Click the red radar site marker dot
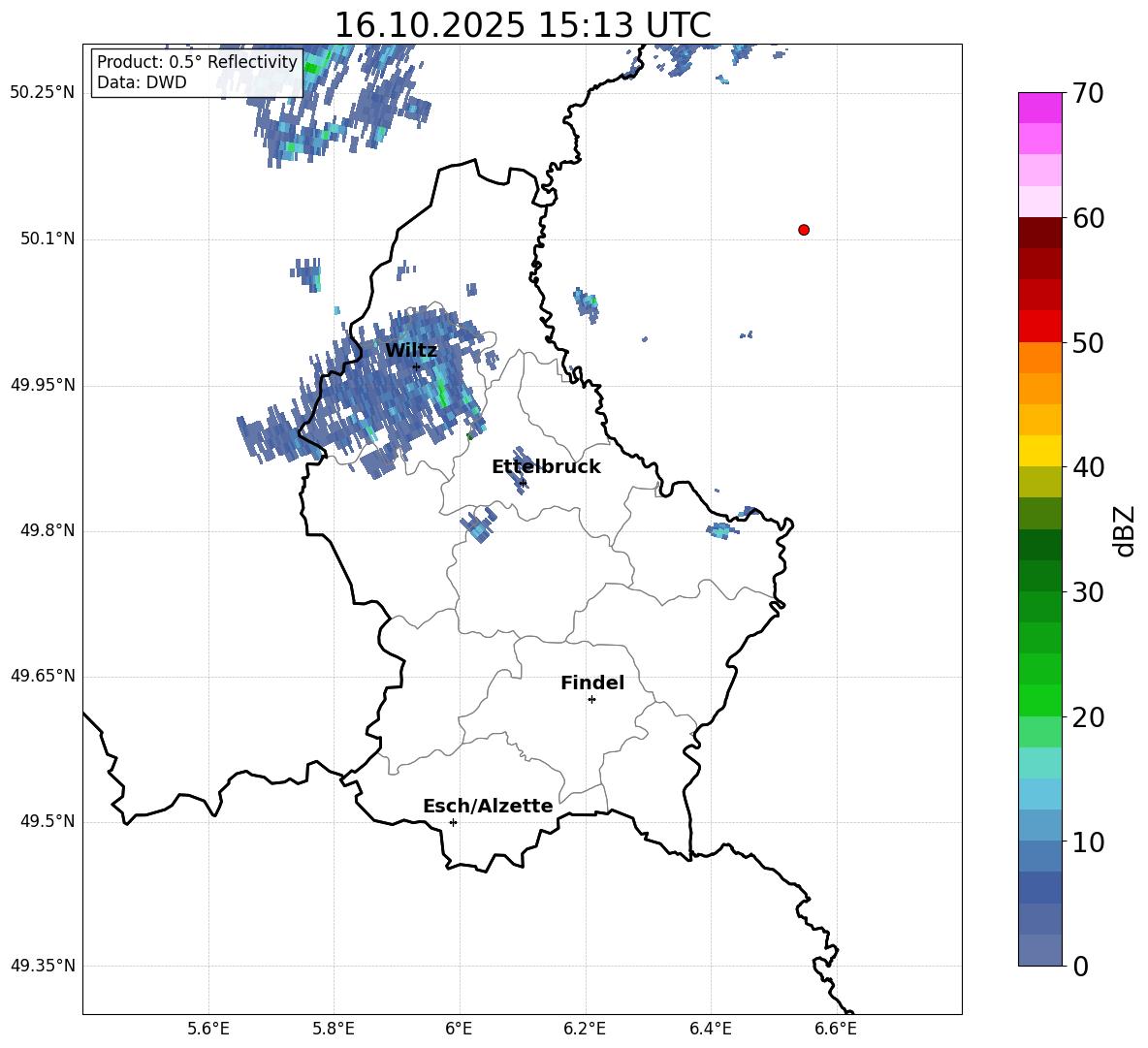This screenshot has height=1048, width=1148. [x=804, y=230]
